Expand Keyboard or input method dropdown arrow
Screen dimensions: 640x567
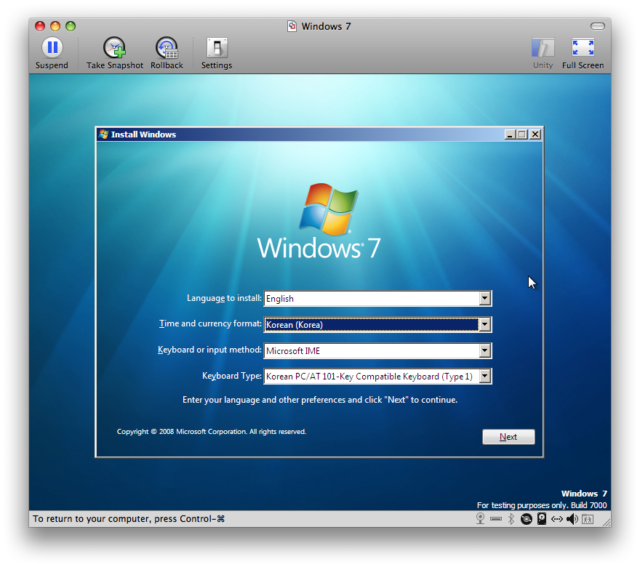(x=484, y=351)
